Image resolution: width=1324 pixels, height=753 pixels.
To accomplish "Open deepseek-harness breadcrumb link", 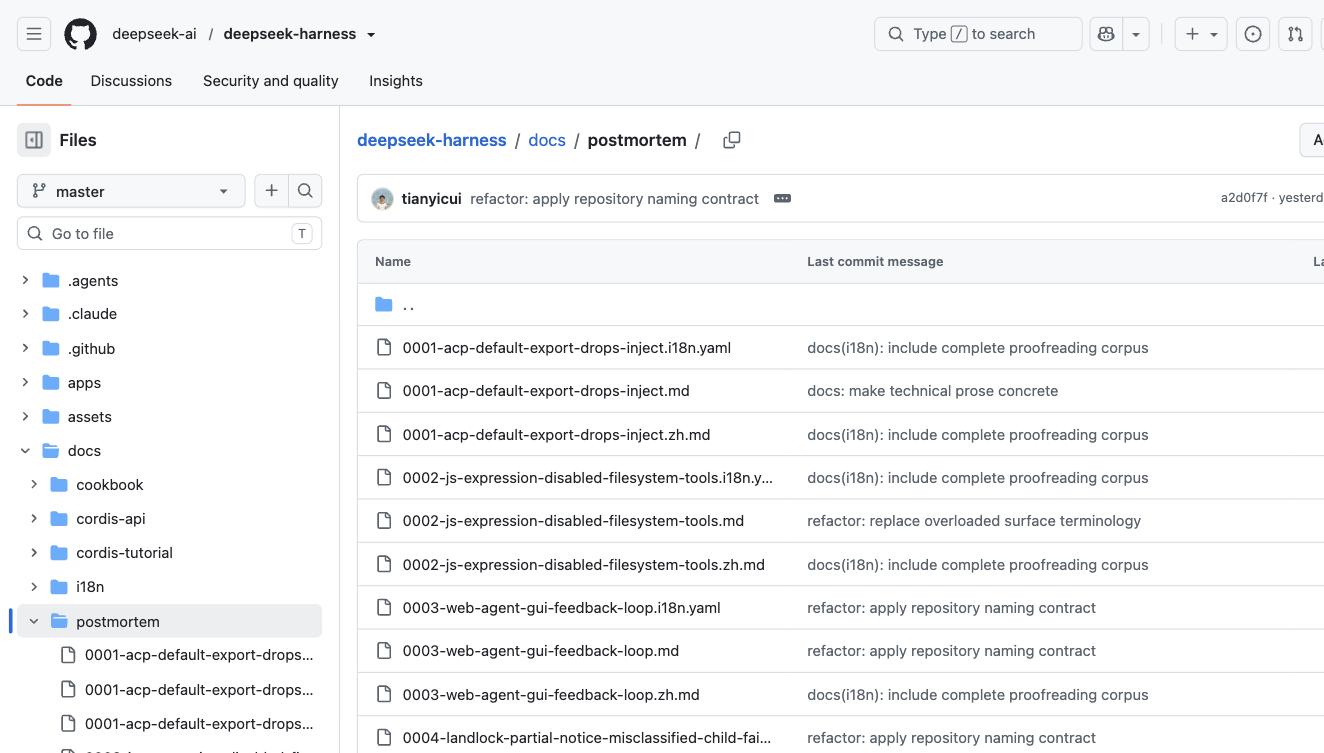I will [x=432, y=140].
